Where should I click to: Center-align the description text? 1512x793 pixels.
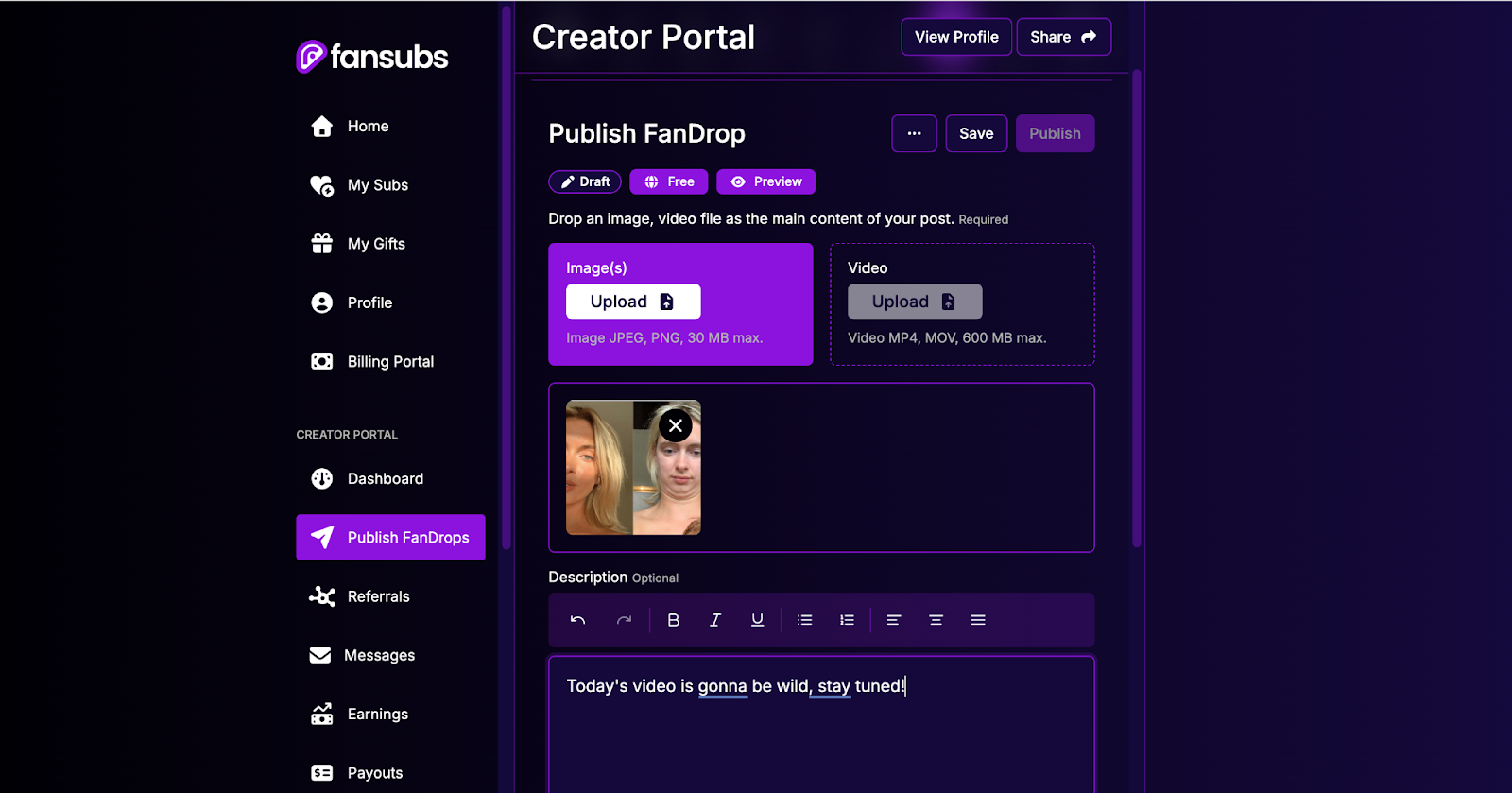(936, 620)
